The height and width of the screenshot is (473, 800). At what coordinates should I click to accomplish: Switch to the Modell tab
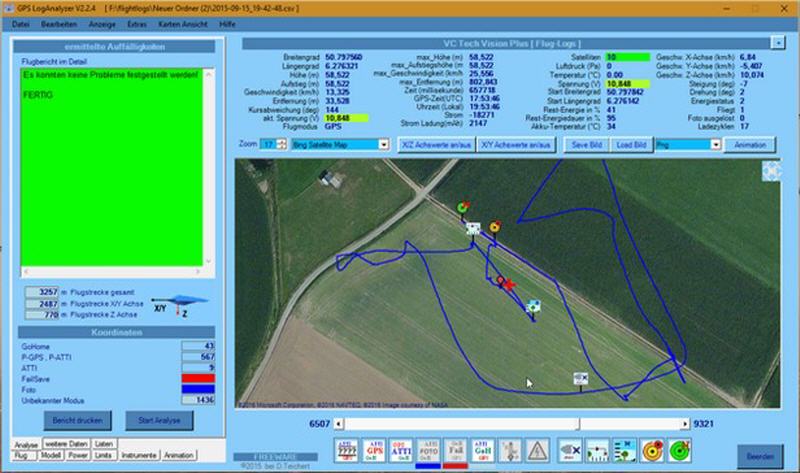tap(51, 455)
